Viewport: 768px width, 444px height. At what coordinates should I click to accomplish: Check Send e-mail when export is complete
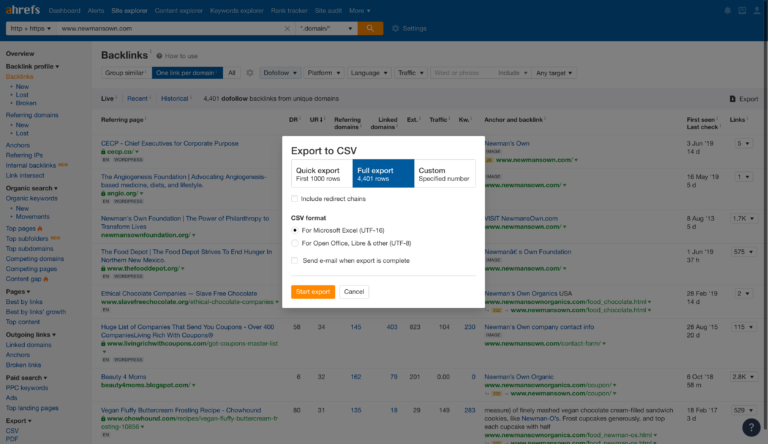[294, 260]
